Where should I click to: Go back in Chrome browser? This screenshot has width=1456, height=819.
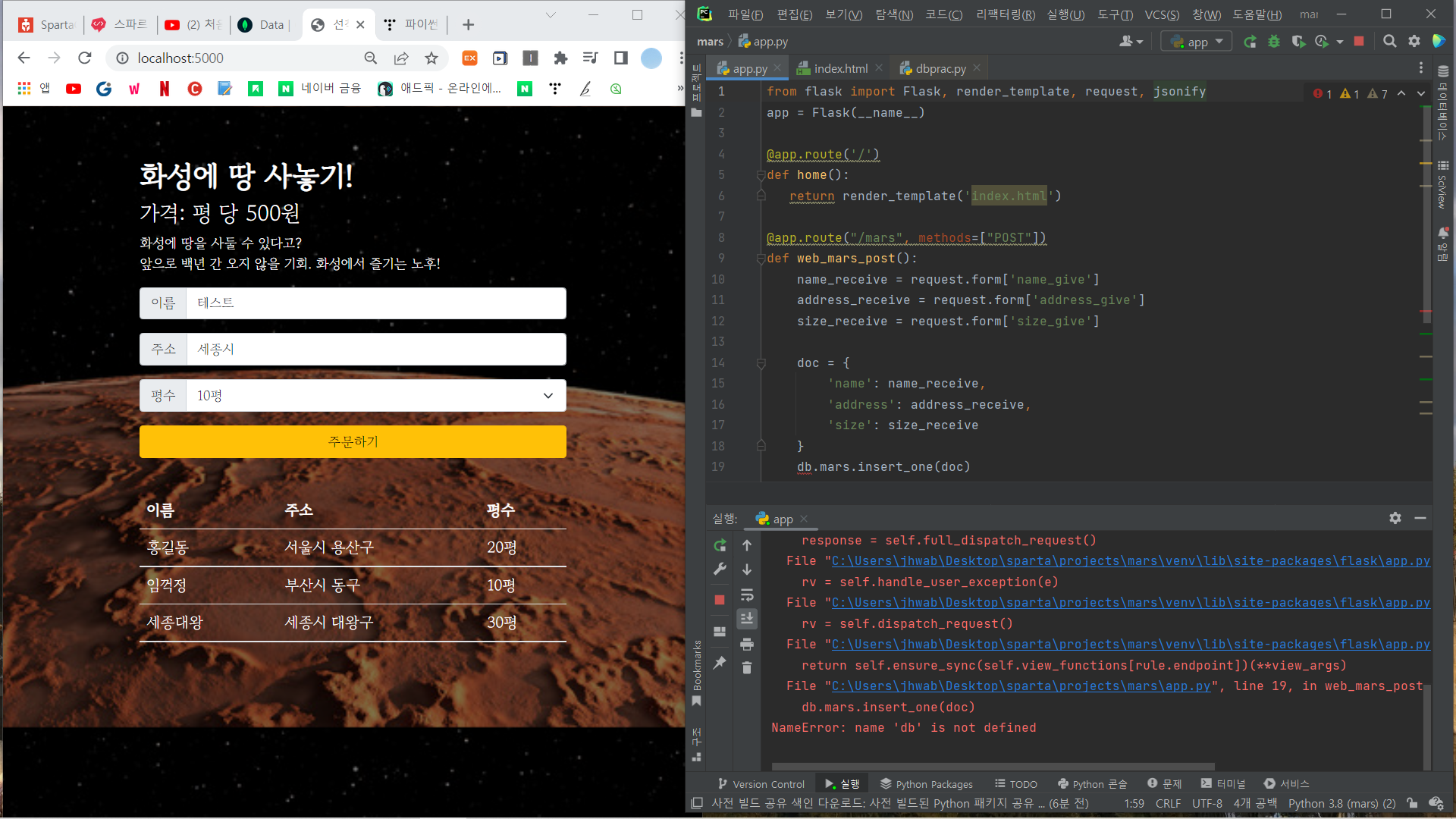tap(24, 58)
